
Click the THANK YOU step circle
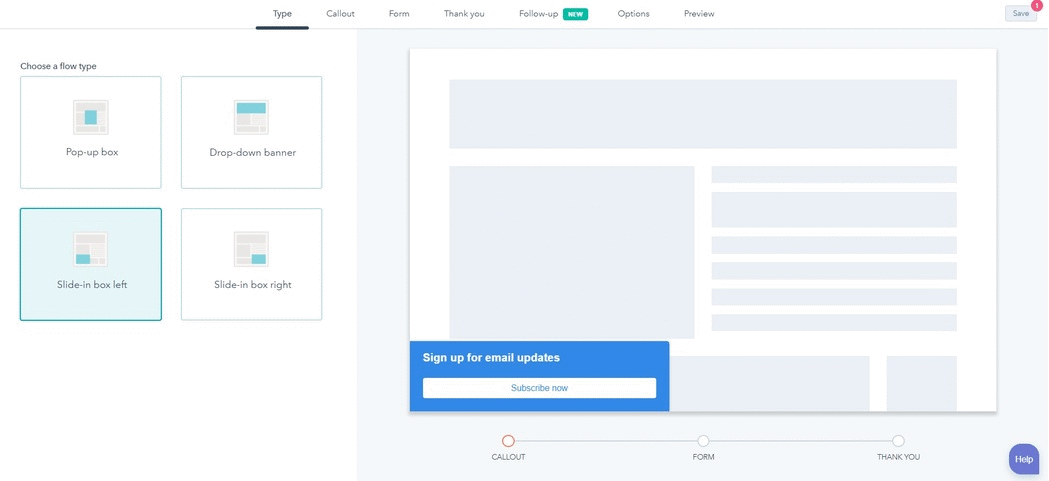pos(898,441)
